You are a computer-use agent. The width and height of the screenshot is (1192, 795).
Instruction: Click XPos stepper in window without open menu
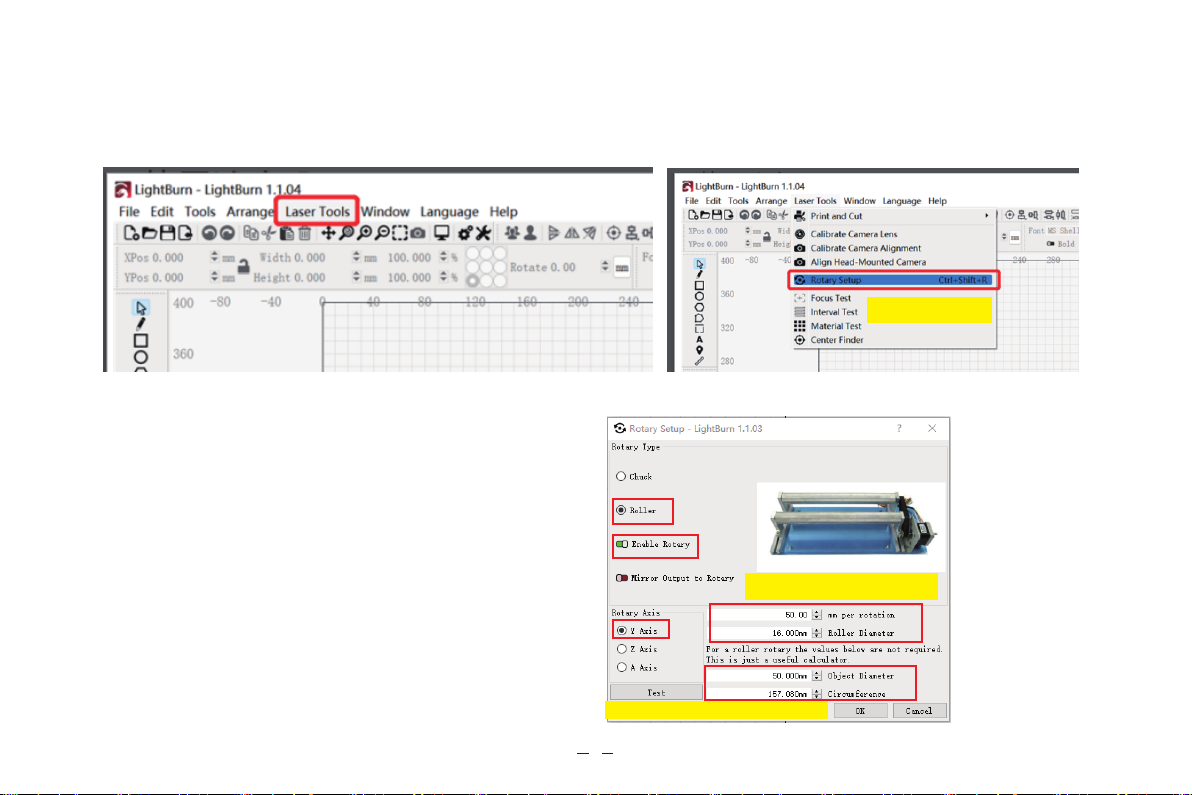[x=214, y=258]
